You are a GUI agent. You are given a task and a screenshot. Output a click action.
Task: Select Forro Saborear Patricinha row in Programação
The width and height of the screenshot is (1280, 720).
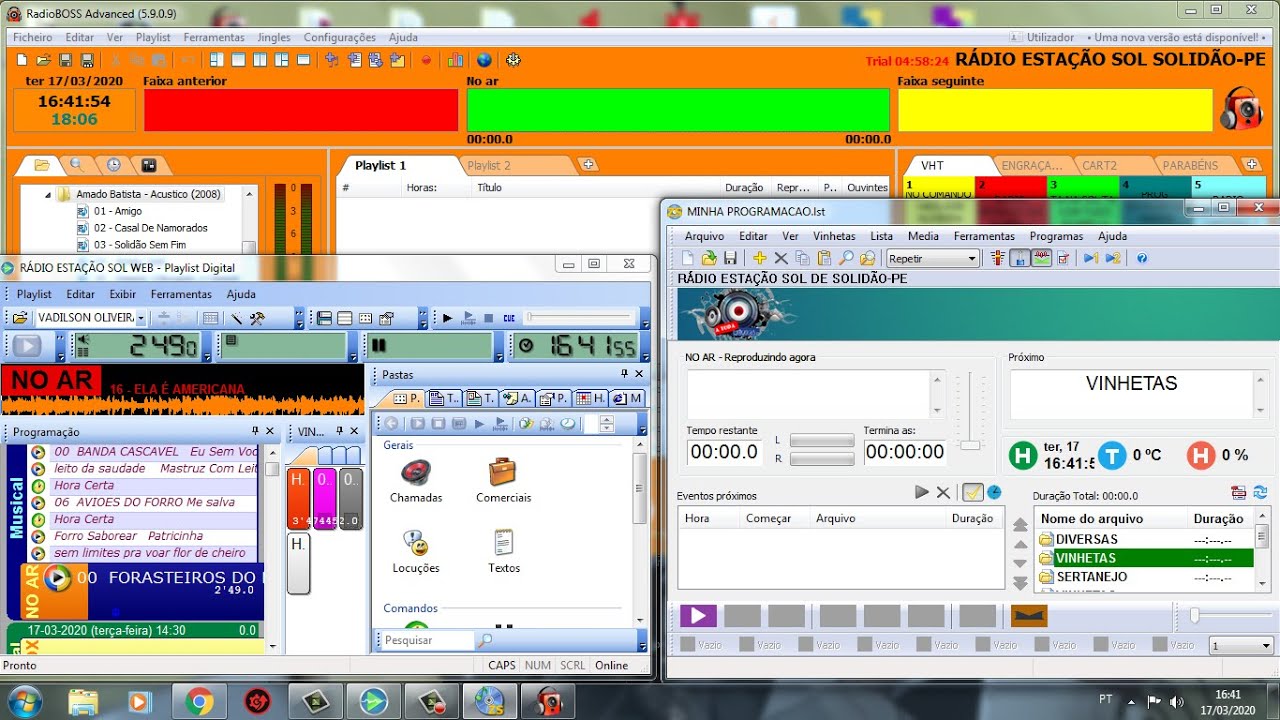coord(155,536)
